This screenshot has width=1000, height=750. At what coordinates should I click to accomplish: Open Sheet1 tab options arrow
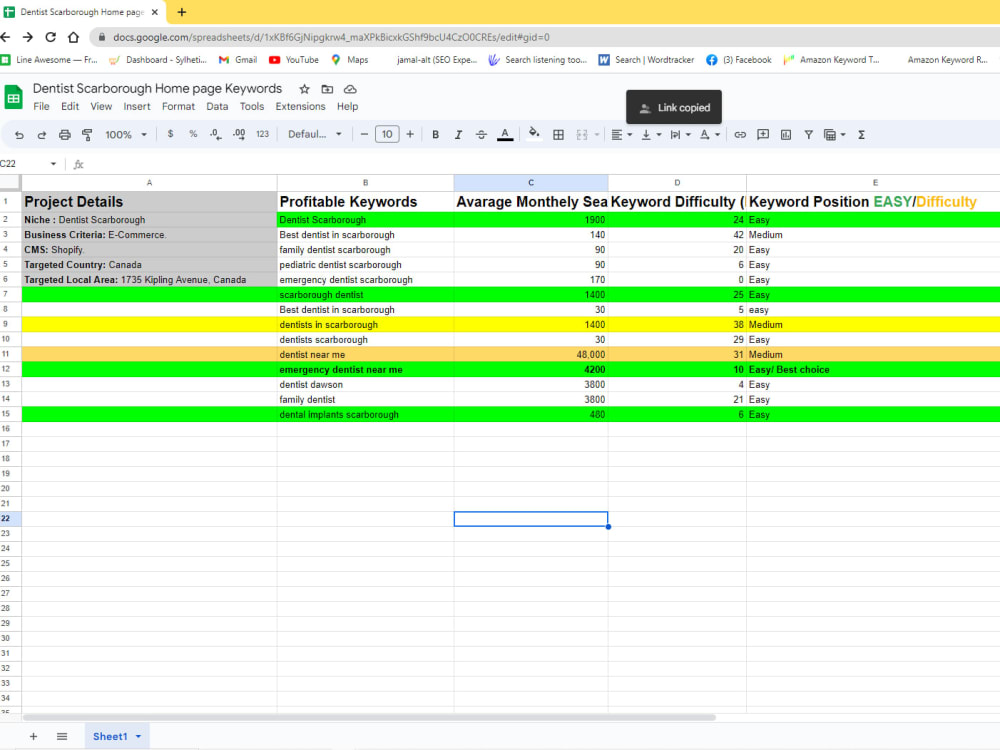pos(138,737)
